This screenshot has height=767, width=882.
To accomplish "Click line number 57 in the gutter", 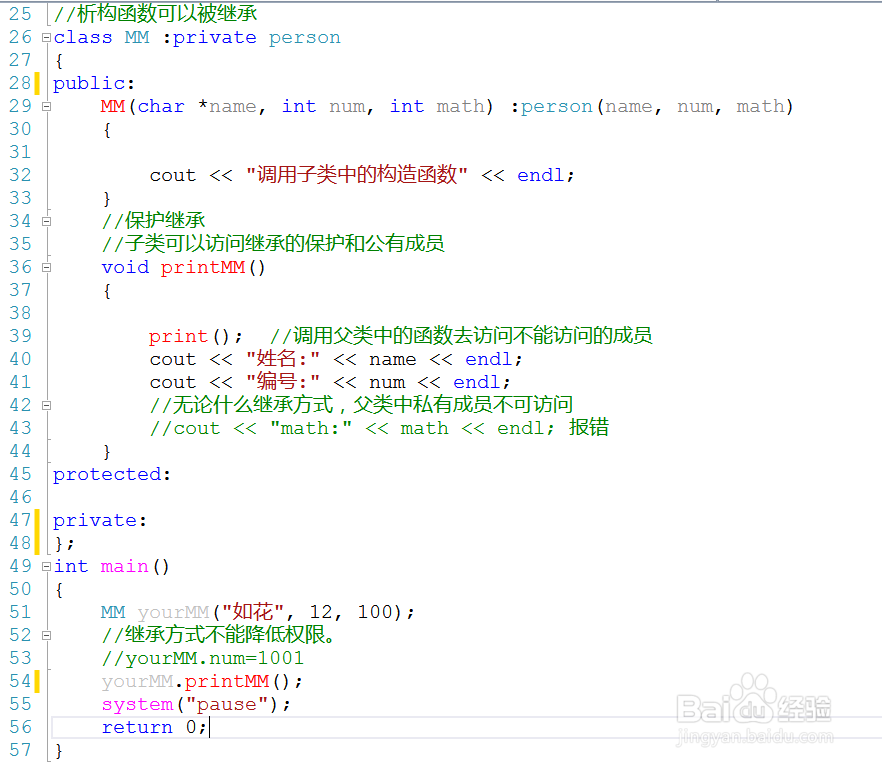I will pyautogui.click(x=20, y=750).
